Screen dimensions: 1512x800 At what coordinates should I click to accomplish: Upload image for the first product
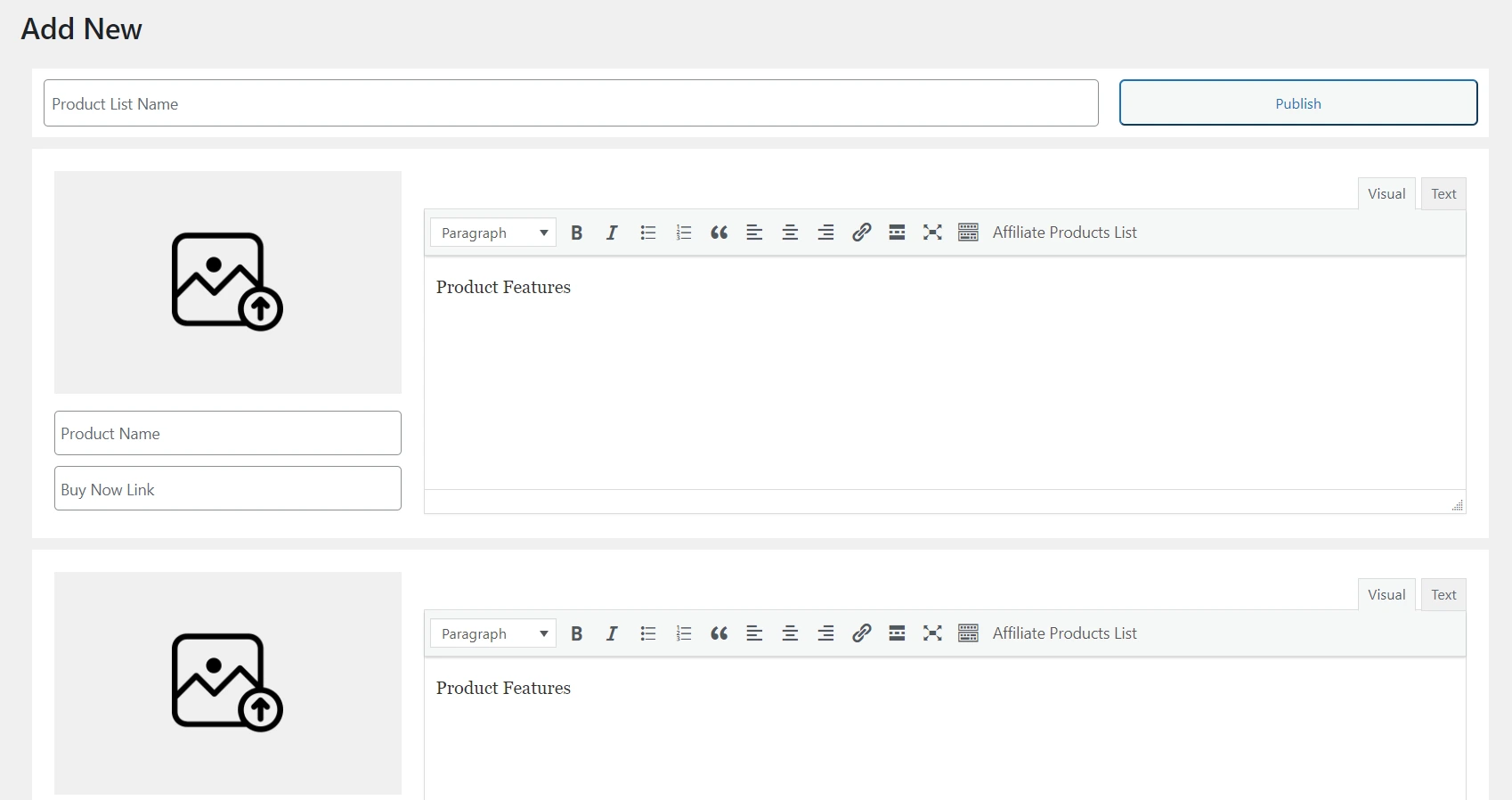click(228, 282)
